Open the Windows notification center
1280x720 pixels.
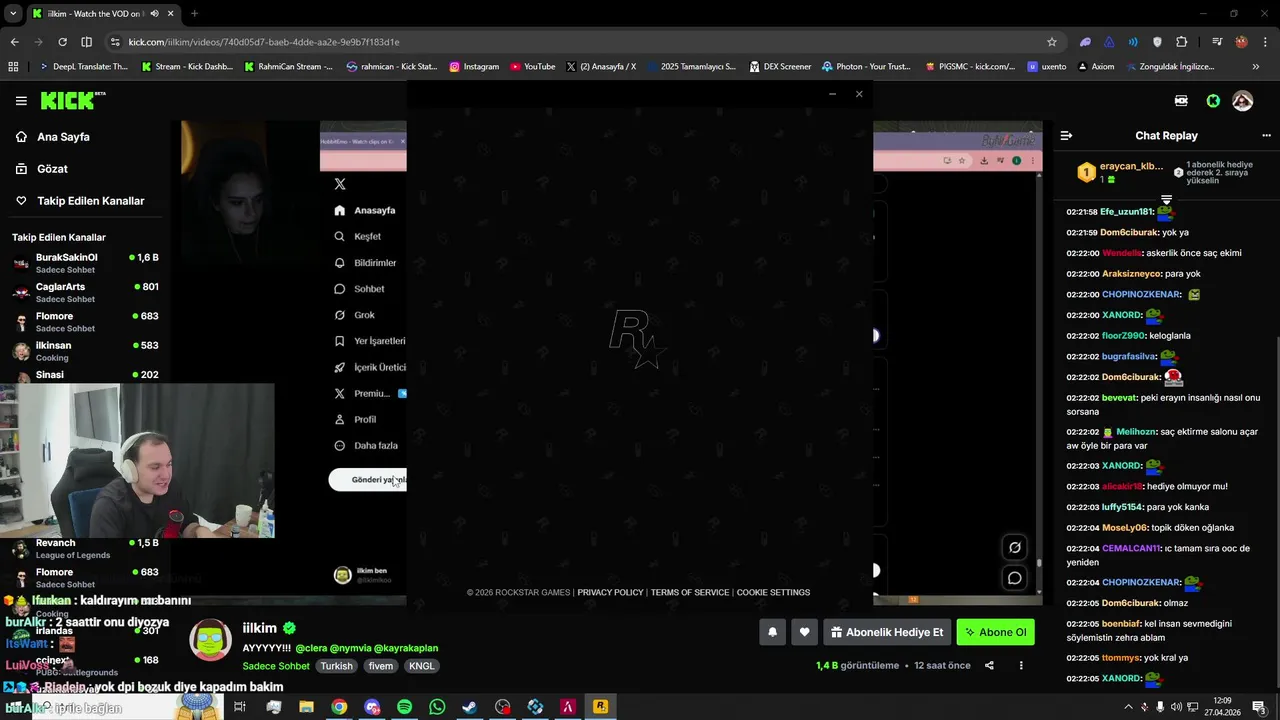coord(1258,707)
